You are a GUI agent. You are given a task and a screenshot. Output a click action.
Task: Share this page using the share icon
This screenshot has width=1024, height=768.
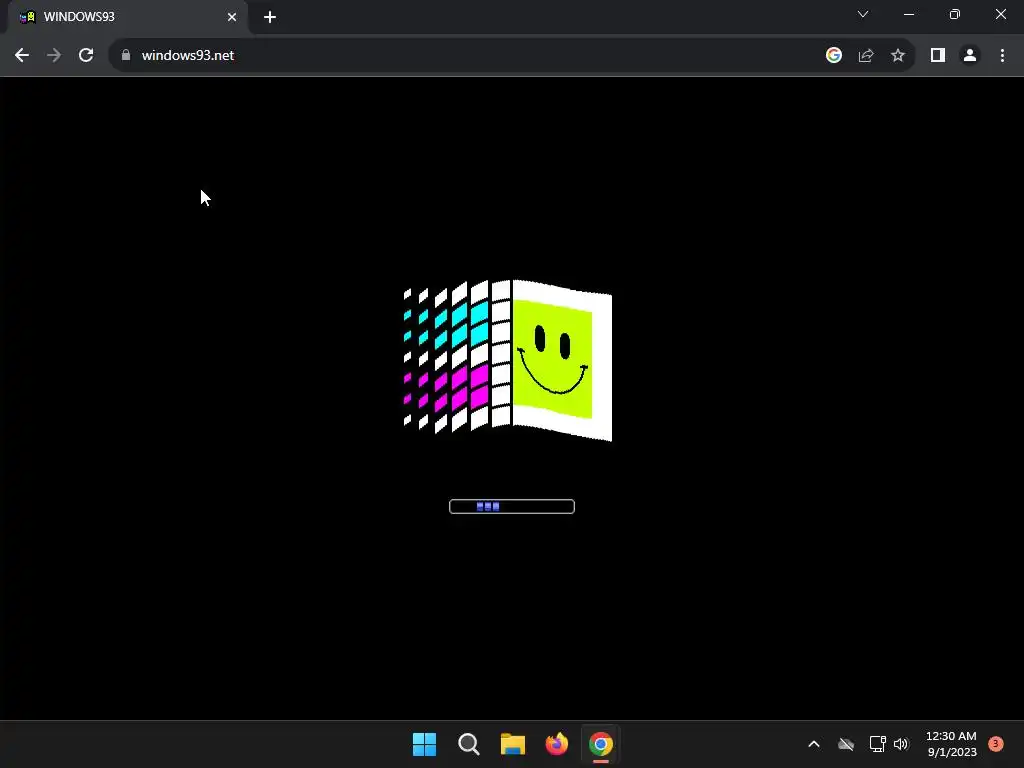866,56
